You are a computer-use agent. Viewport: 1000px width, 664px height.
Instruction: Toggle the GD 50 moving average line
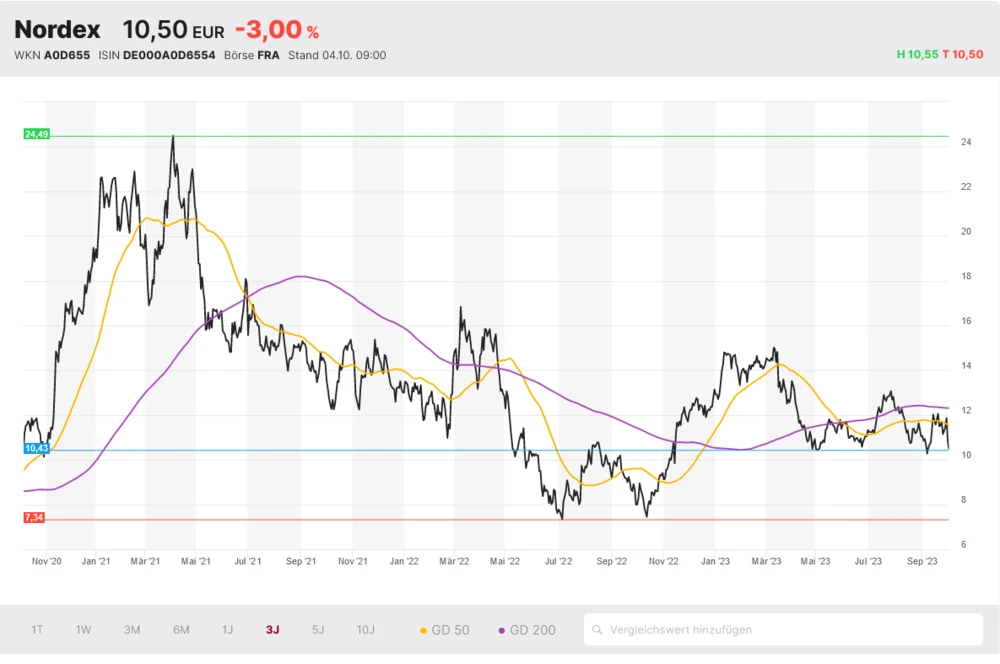pyautogui.click(x=445, y=630)
